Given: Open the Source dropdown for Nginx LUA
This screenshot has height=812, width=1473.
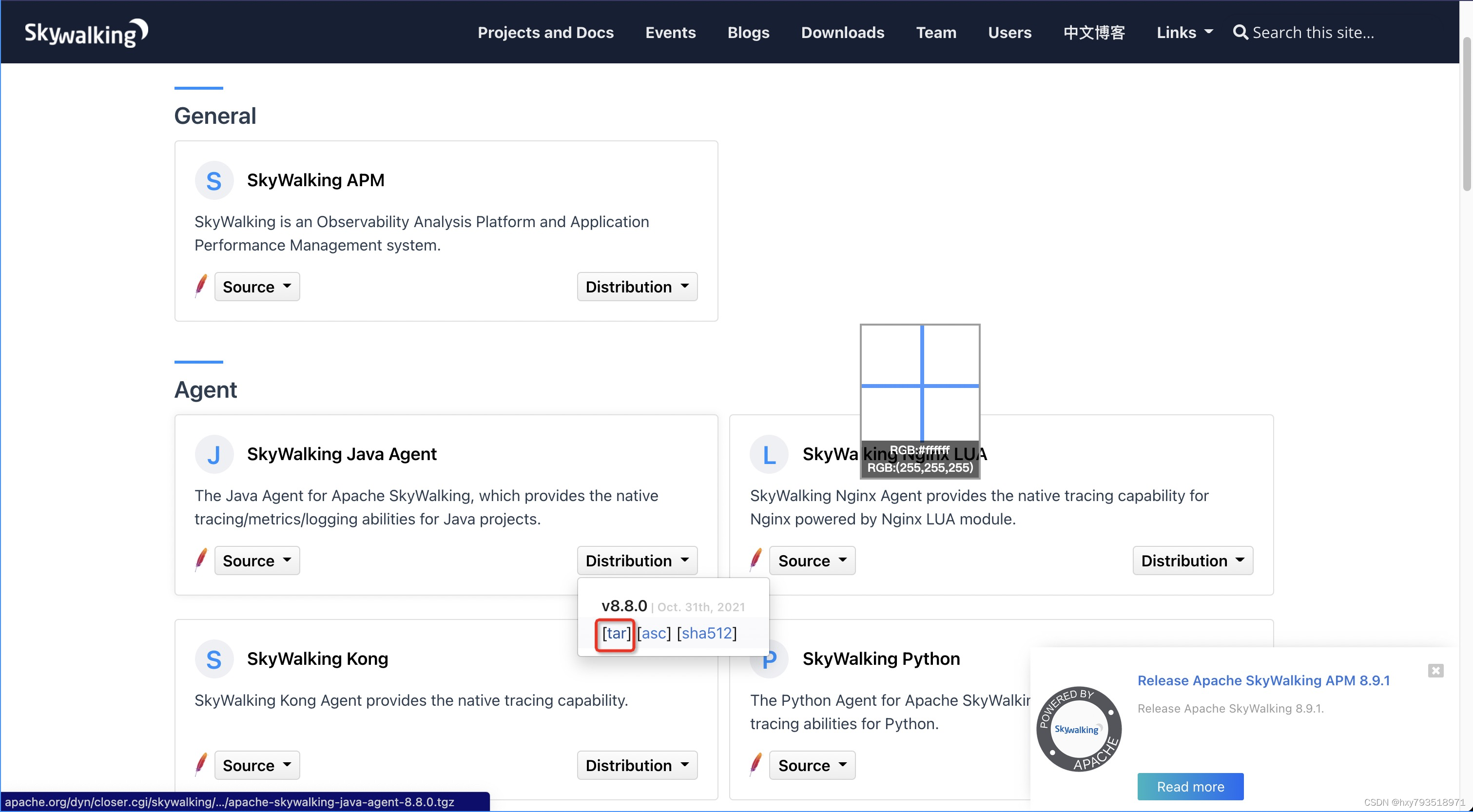Looking at the screenshot, I should tap(812, 561).
